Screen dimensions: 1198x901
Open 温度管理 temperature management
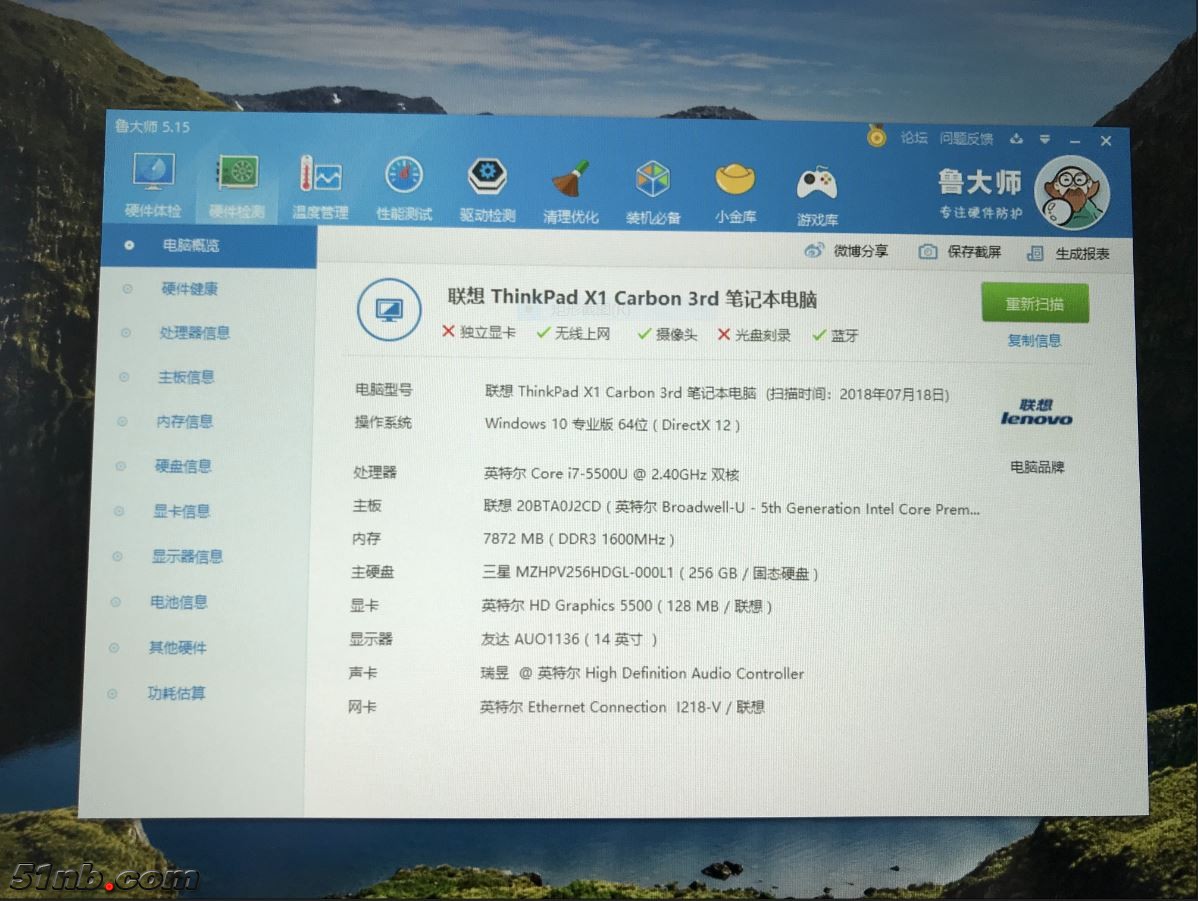tap(320, 187)
